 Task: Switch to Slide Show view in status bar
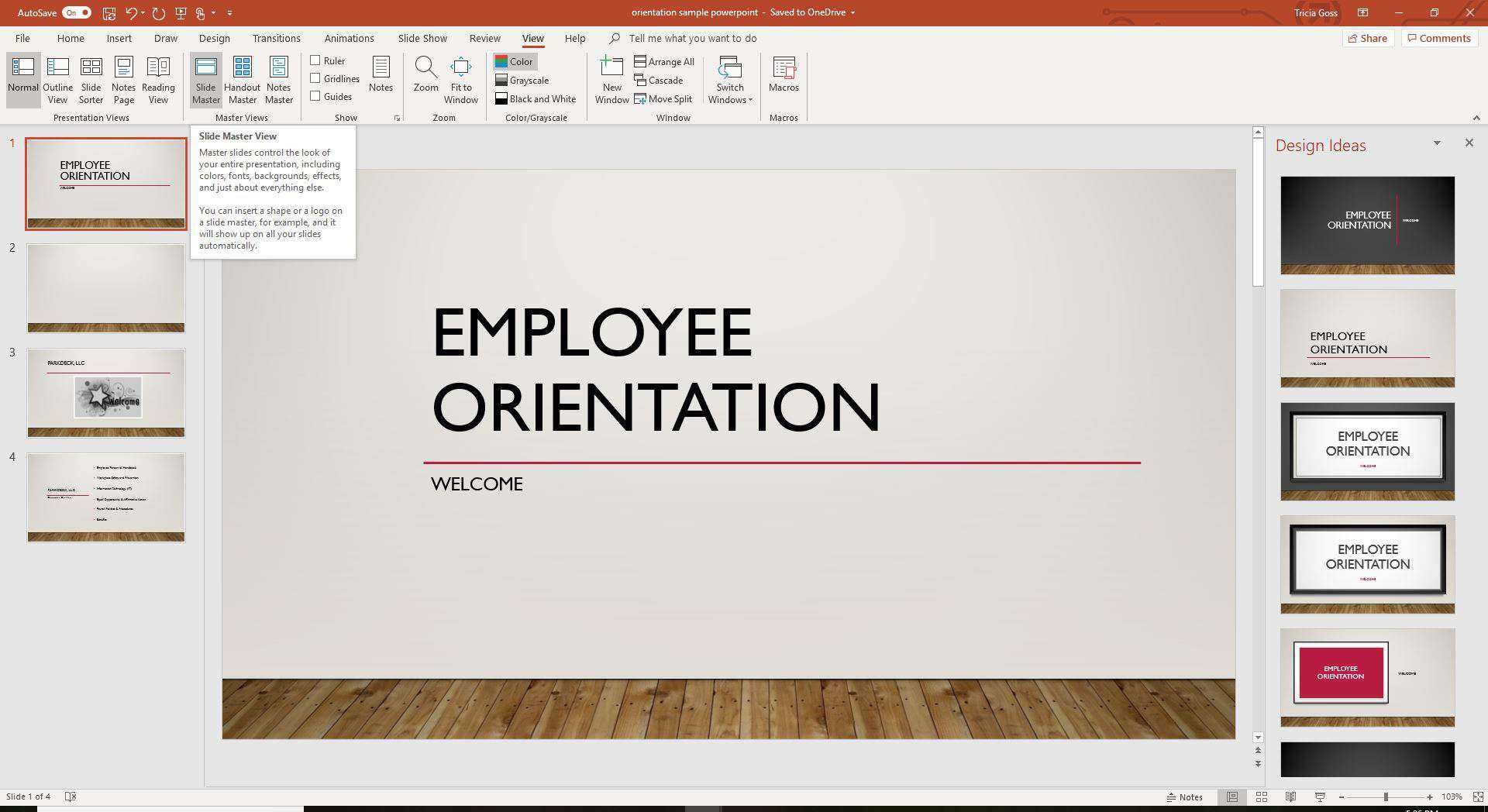coord(1319,796)
